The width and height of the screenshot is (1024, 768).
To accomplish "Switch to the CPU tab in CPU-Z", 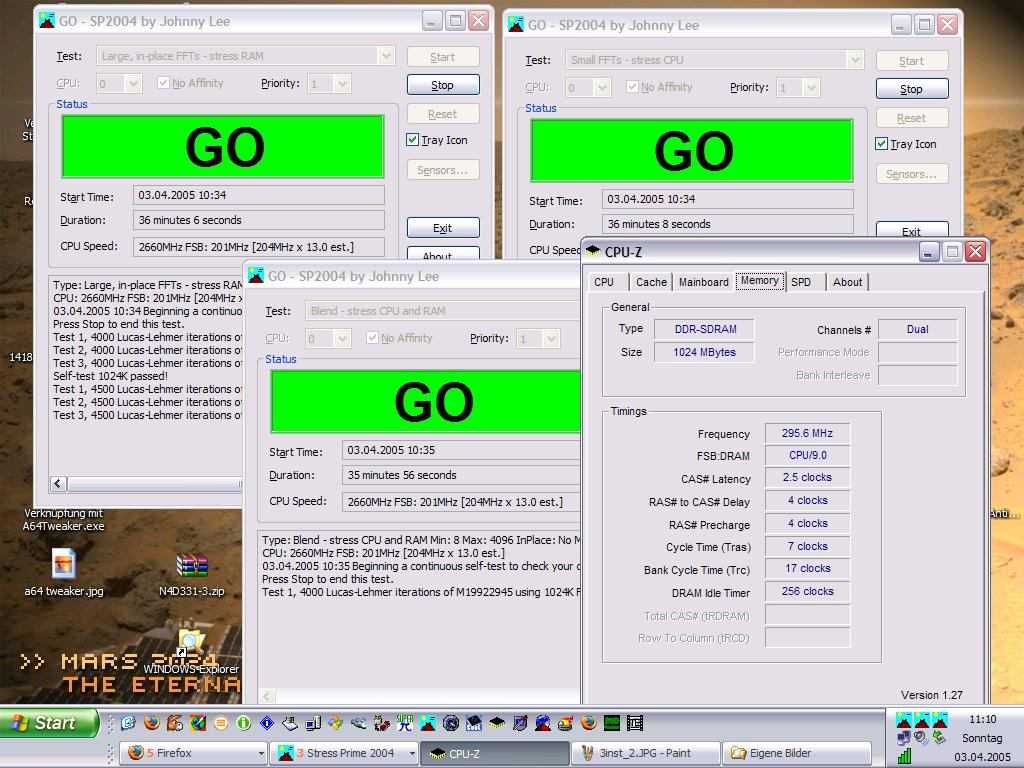I will (x=604, y=282).
